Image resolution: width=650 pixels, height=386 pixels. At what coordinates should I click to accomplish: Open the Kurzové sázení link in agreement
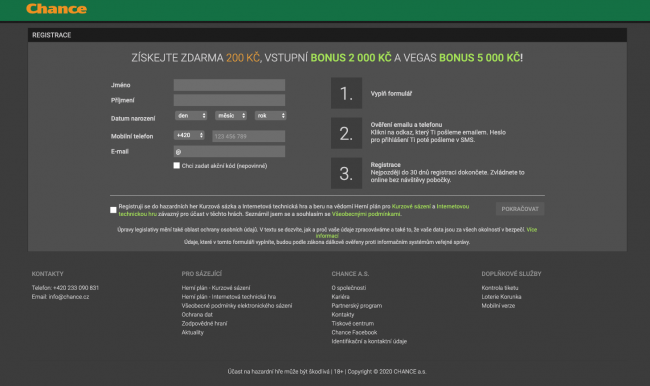coord(411,206)
